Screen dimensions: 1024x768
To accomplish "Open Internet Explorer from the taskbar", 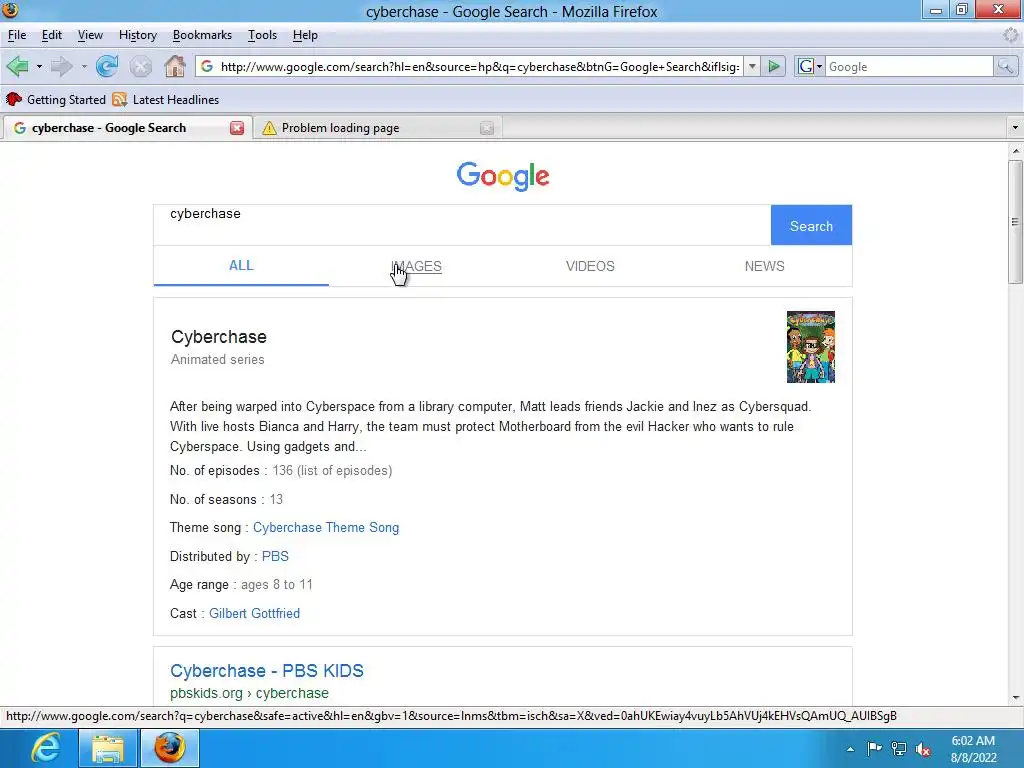I will 46,748.
